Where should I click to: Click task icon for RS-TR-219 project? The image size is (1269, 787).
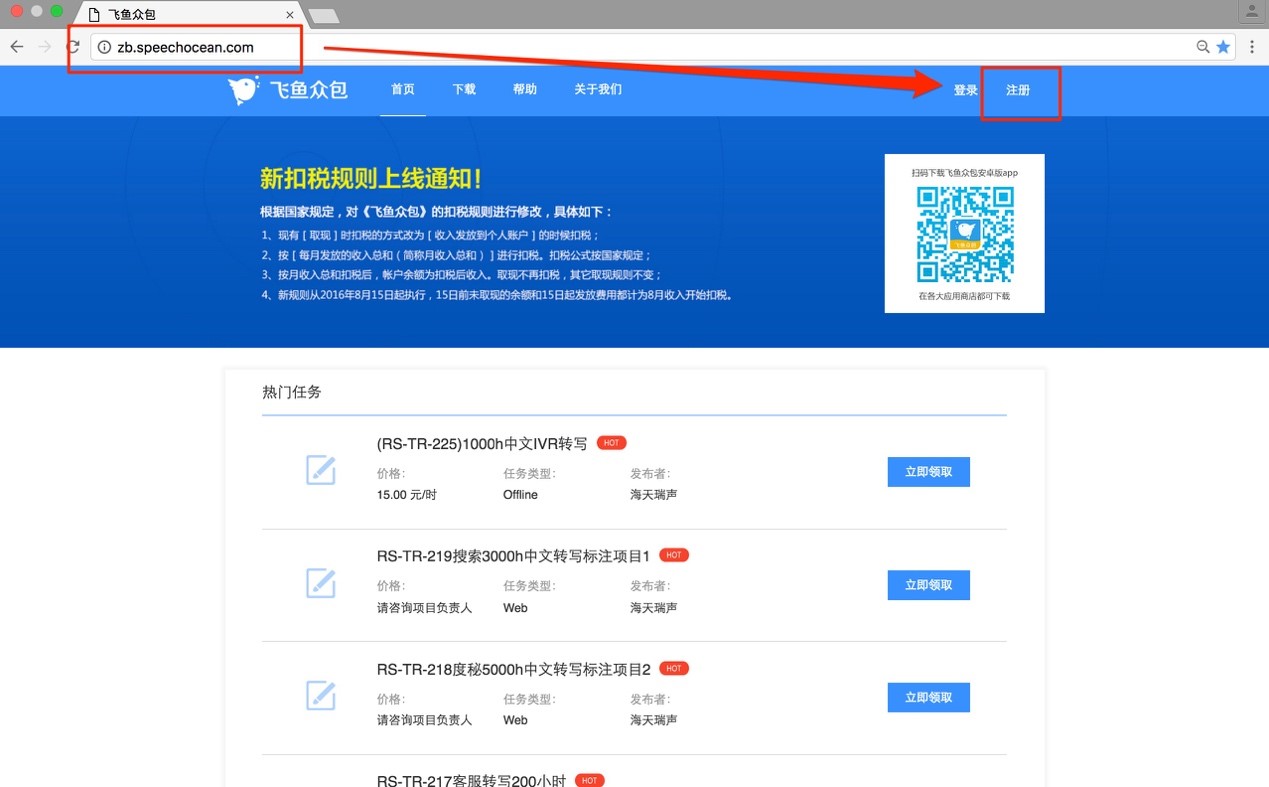pos(320,583)
